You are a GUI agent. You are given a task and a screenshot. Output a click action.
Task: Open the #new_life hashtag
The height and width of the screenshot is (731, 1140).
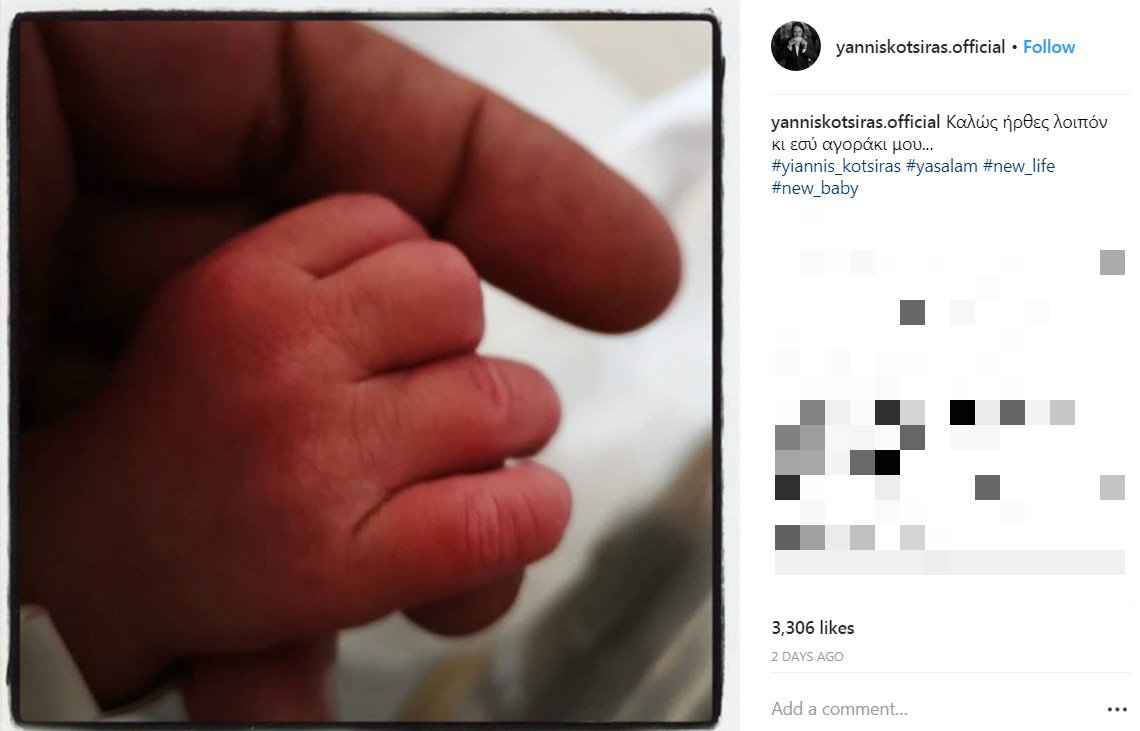pyautogui.click(x=1019, y=166)
